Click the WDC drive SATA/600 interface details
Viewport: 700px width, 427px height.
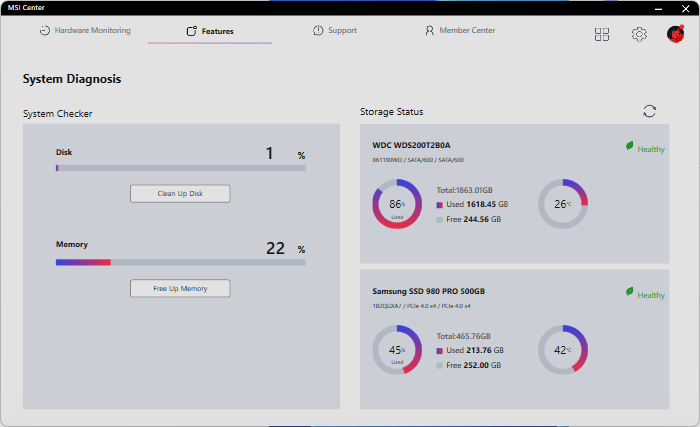click(418, 160)
